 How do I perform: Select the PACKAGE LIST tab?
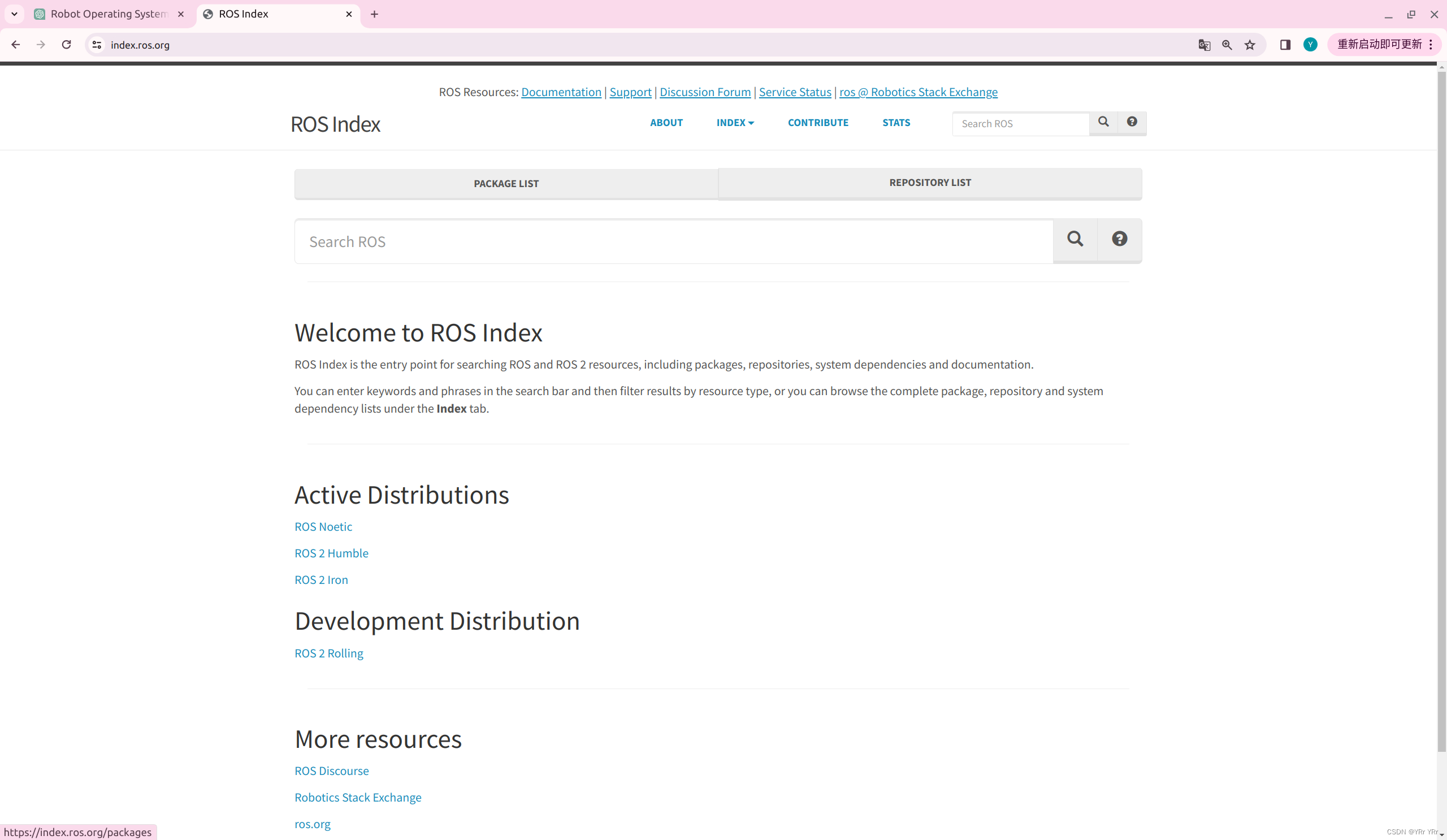[506, 184]
